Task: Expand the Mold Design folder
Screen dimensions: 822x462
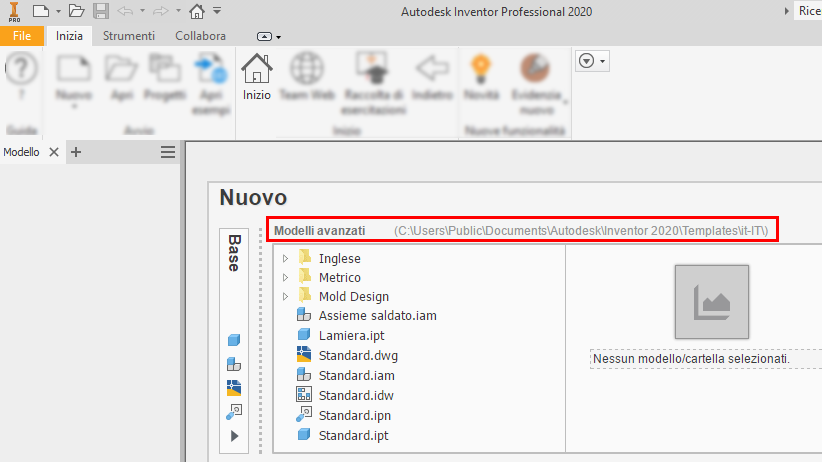Action: [285, 296]
